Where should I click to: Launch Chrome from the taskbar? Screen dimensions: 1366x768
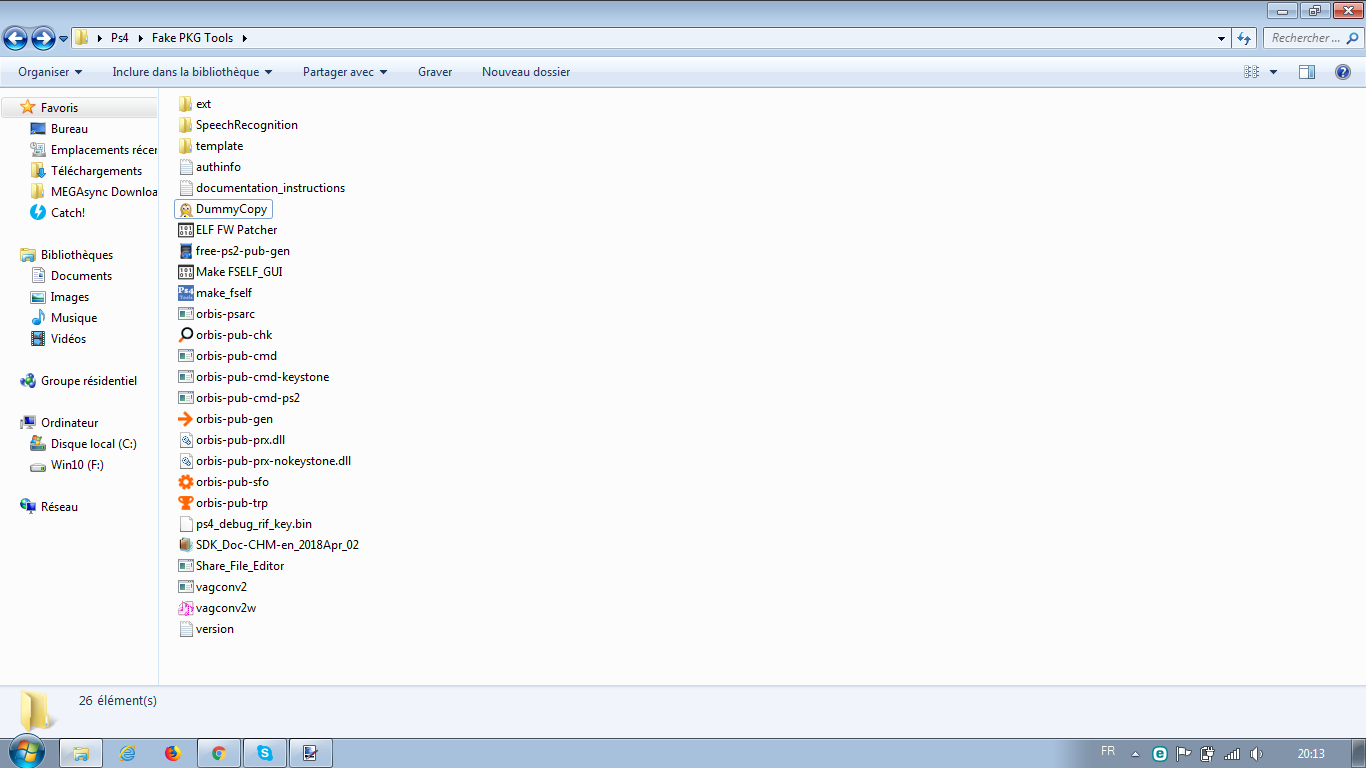tap(219, 753)
